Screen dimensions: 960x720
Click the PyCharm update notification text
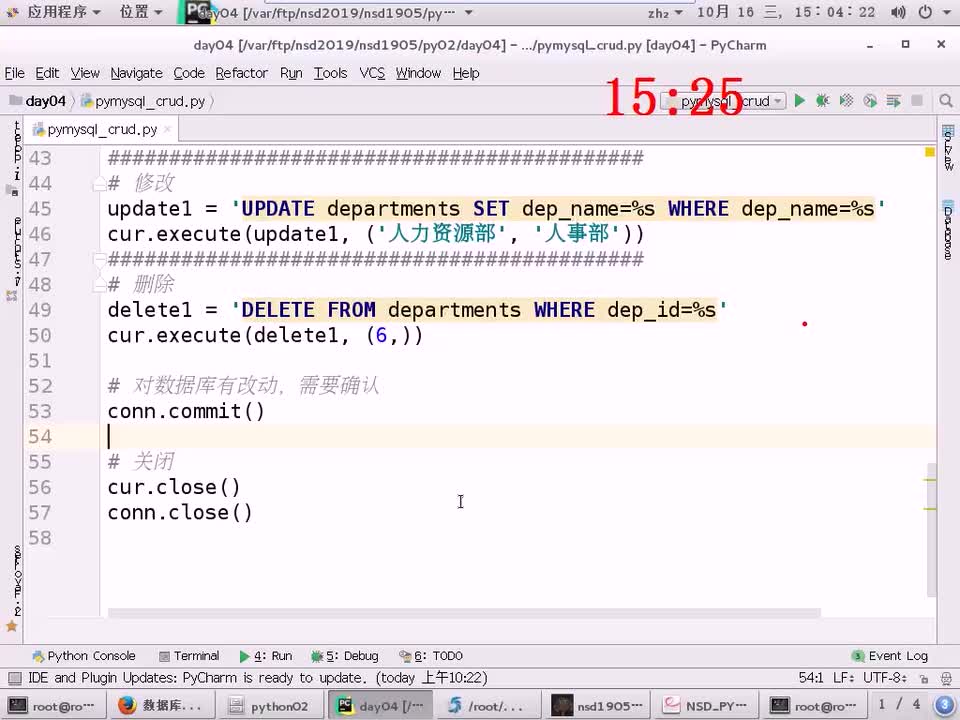(258, 678)
